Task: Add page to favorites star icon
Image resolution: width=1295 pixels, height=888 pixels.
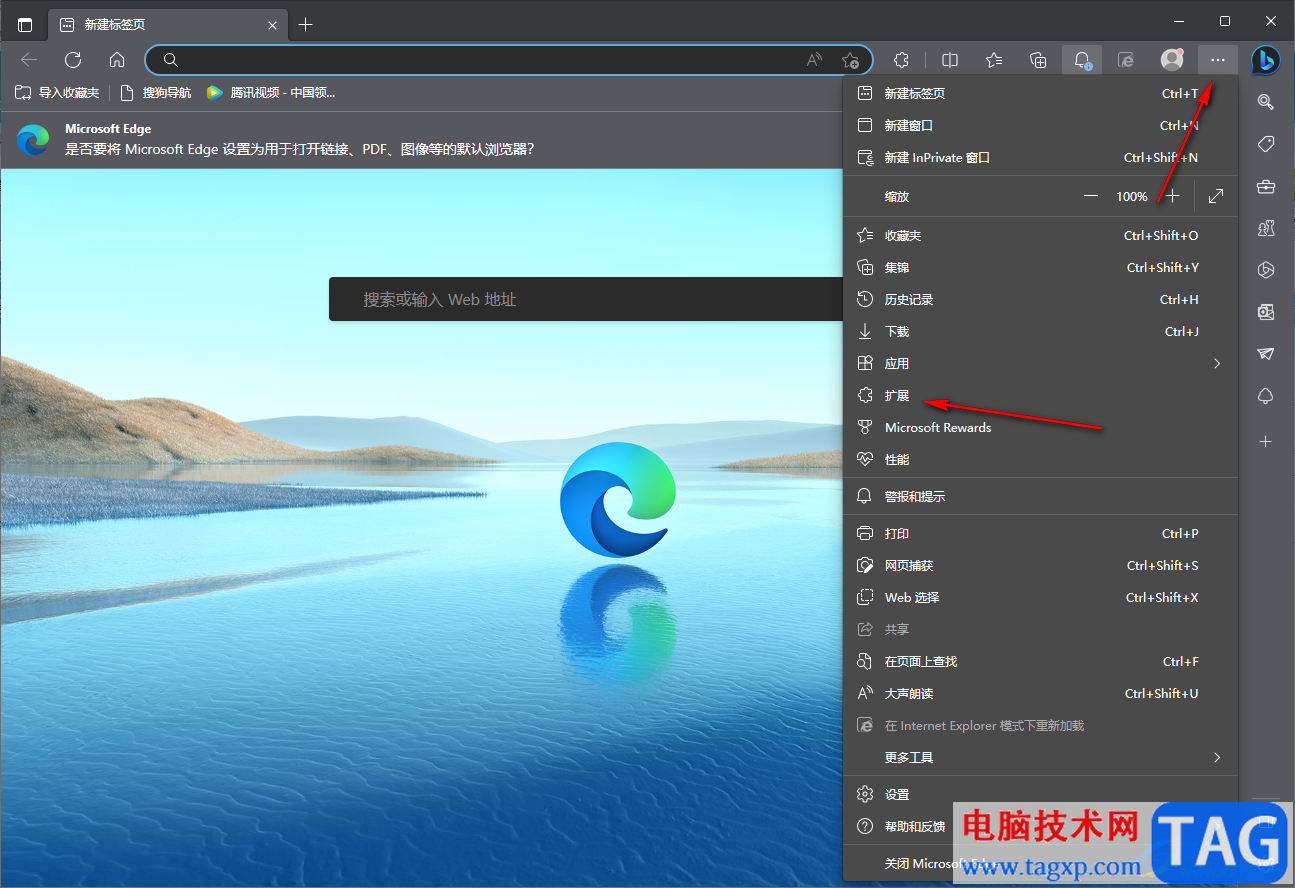Action: click(x=850, y=60)
